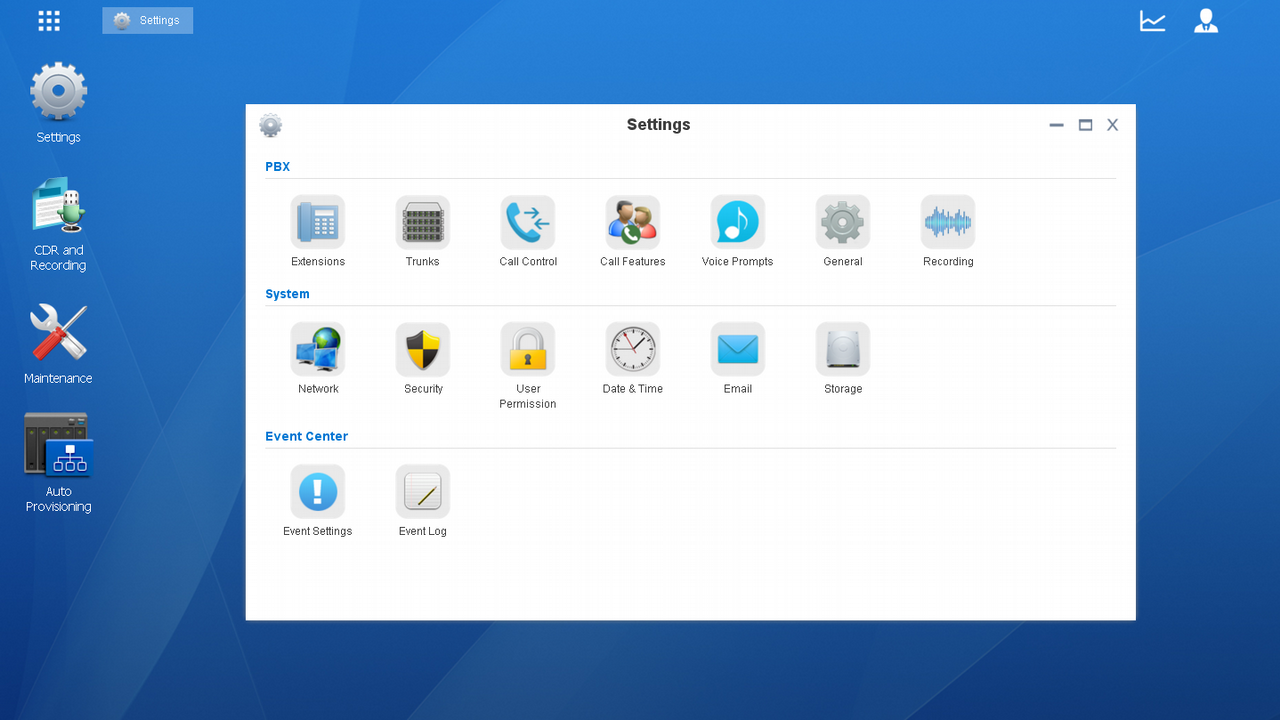Open the Auto Provisioning desktop icon

click(58, 445)
